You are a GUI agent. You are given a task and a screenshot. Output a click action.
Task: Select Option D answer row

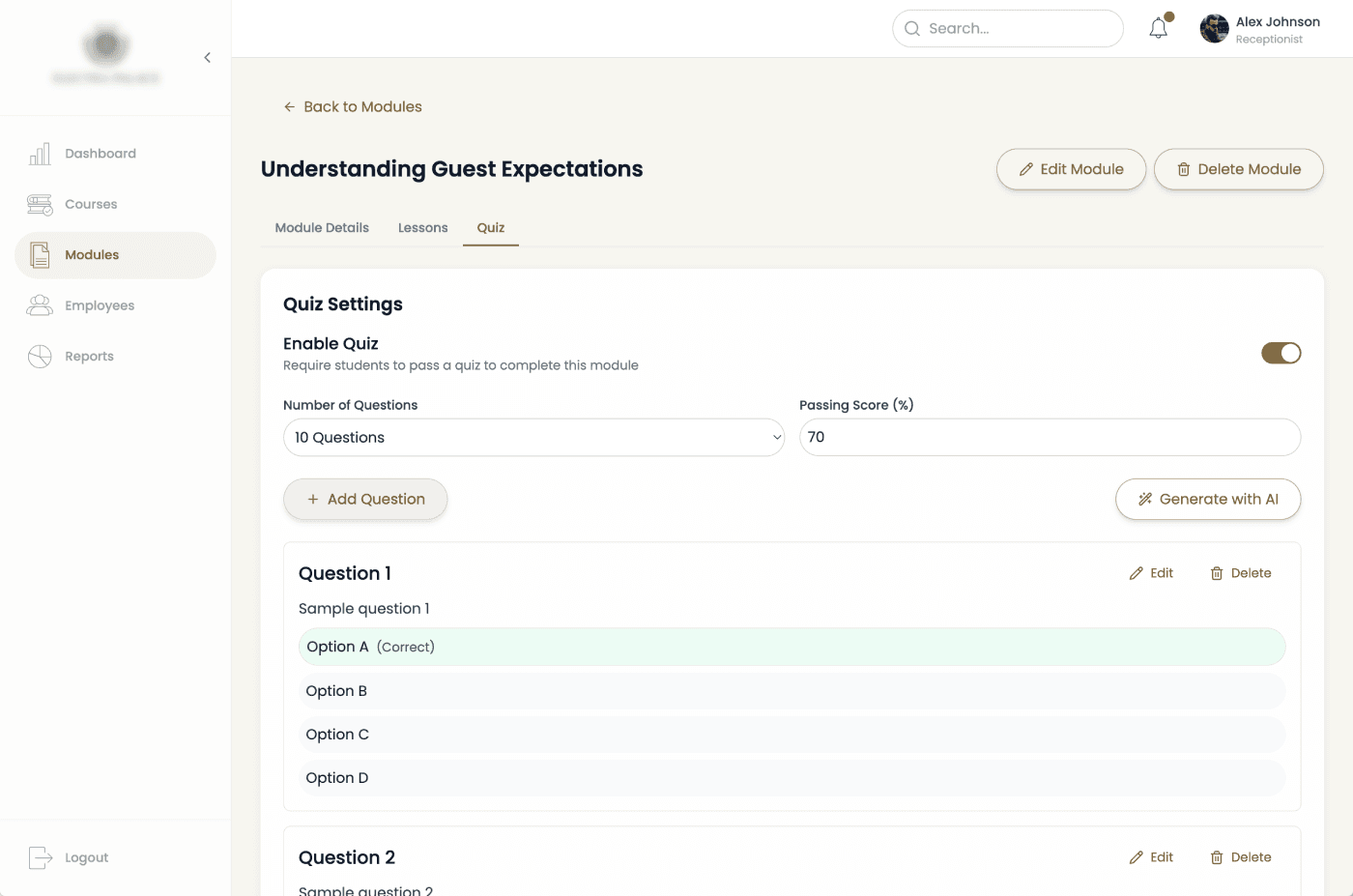[x=792, y=778]
